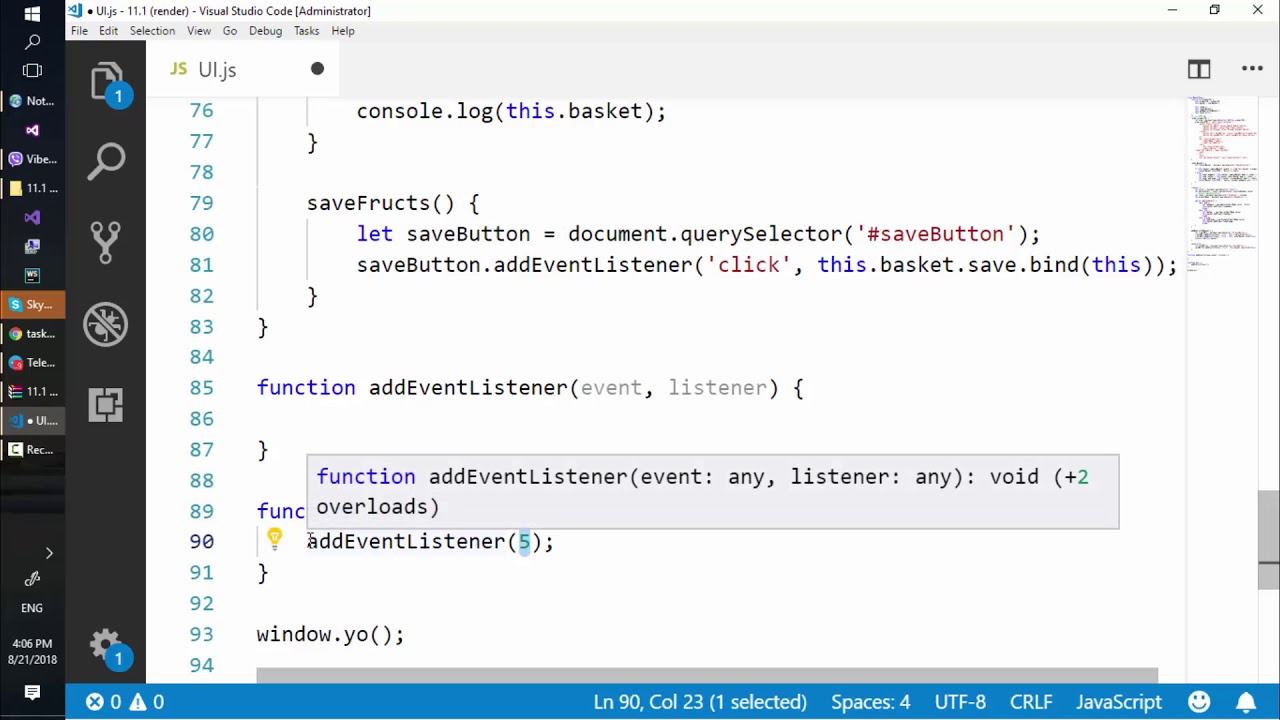This screenshot has height=720, width=1280.
Task: Click the 'listener' parameter on line 85
Action: pos(717,388)
